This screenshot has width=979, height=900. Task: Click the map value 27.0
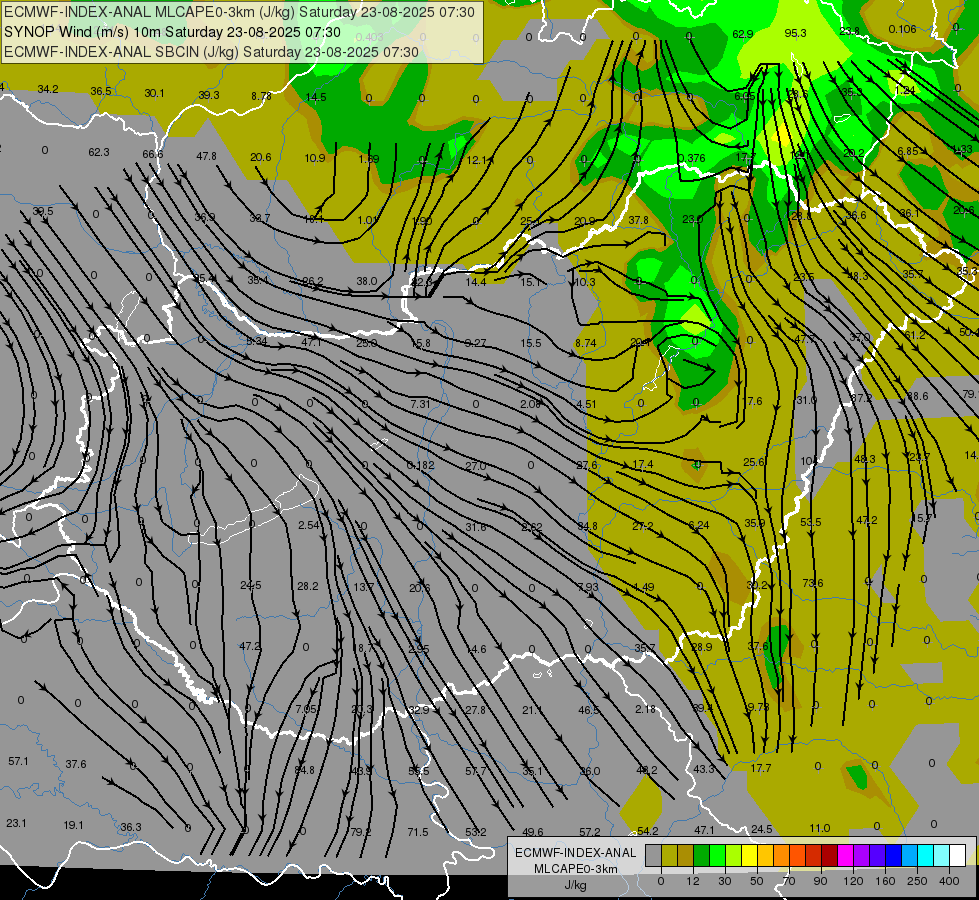(475, 466)
